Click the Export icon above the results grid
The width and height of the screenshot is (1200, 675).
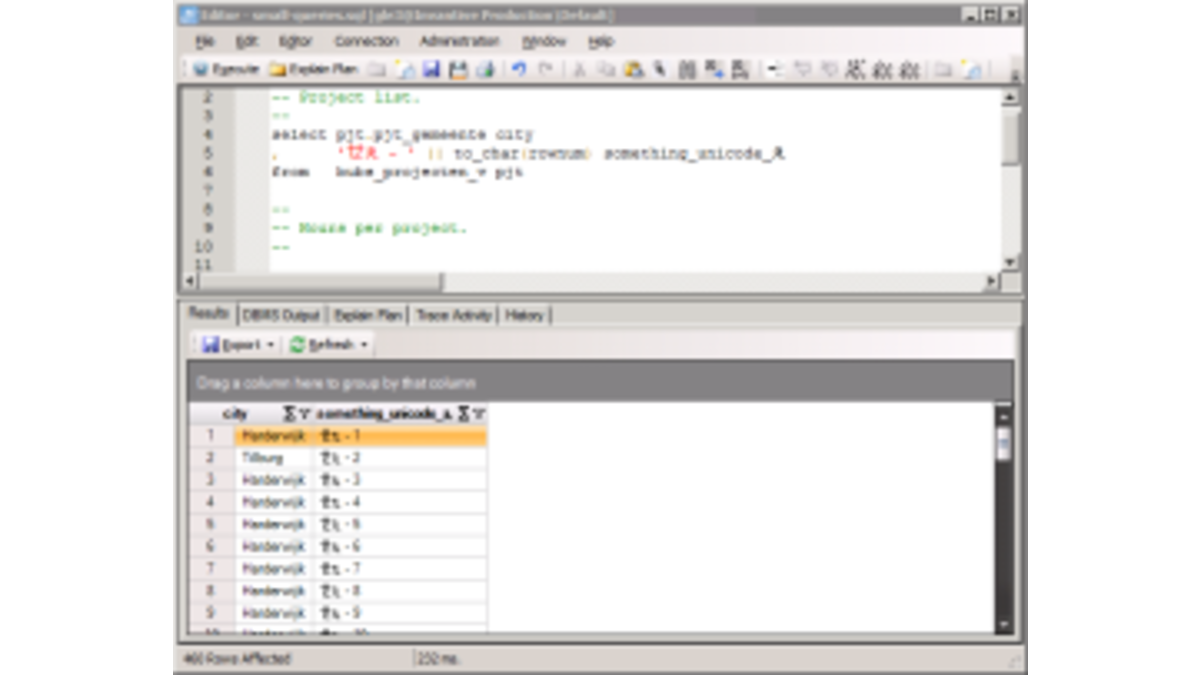click(x=209, y=344)
